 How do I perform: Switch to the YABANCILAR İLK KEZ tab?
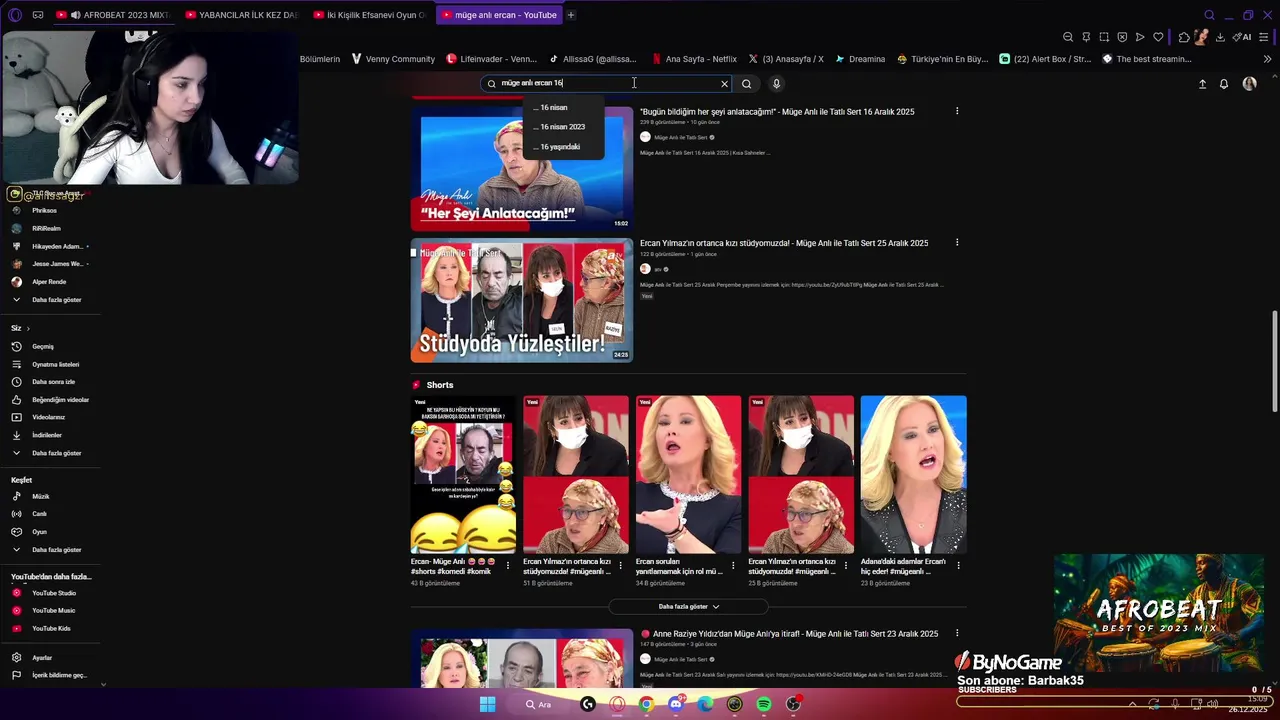(241, 15)
